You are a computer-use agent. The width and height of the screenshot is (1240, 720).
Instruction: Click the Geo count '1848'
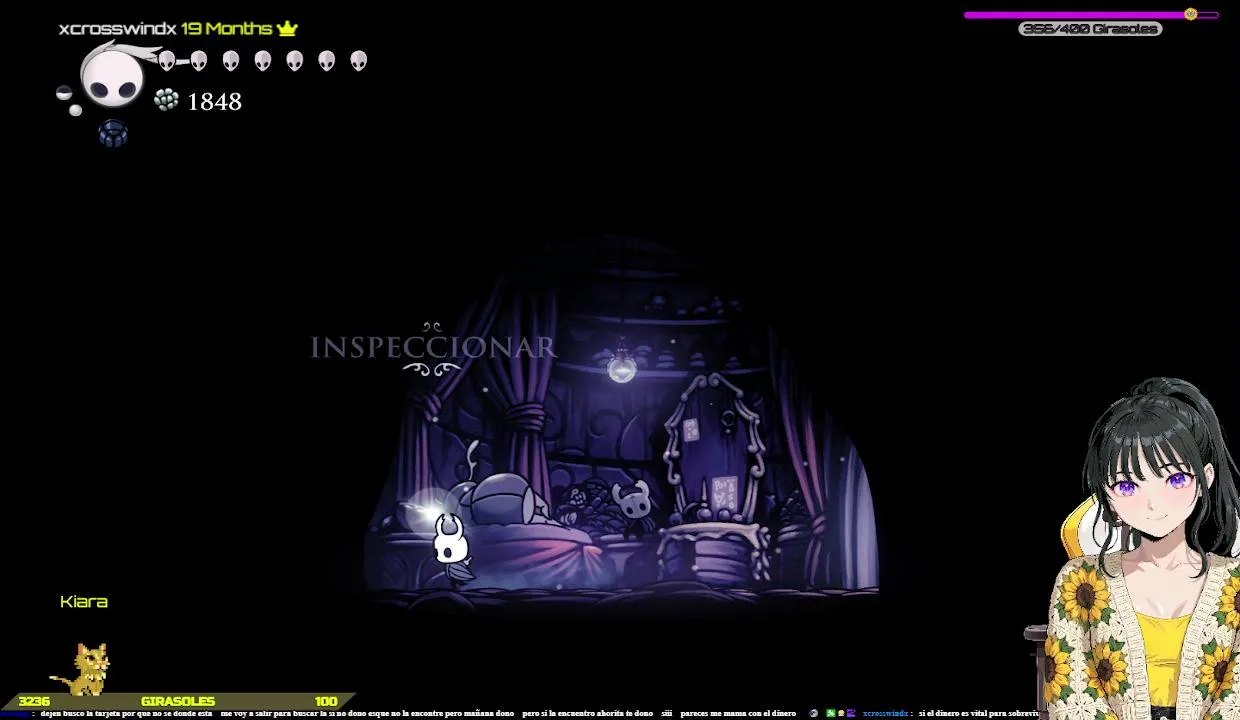click(x=214, y=101)
